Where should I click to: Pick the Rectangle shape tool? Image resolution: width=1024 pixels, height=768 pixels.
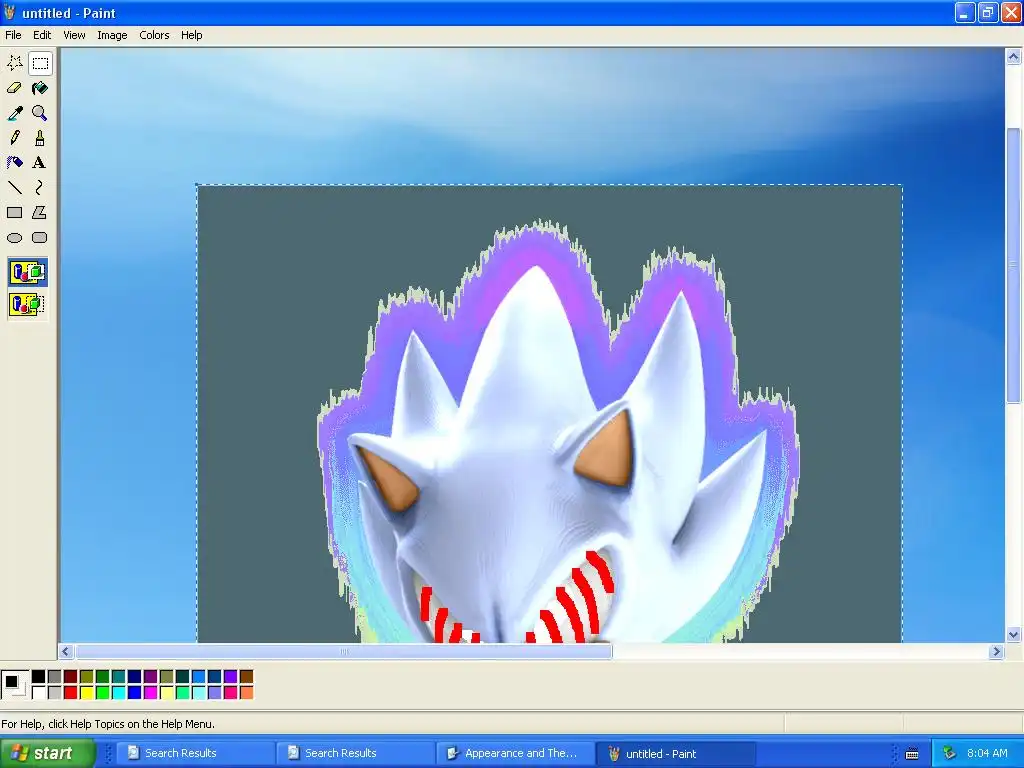pos(14,212)
